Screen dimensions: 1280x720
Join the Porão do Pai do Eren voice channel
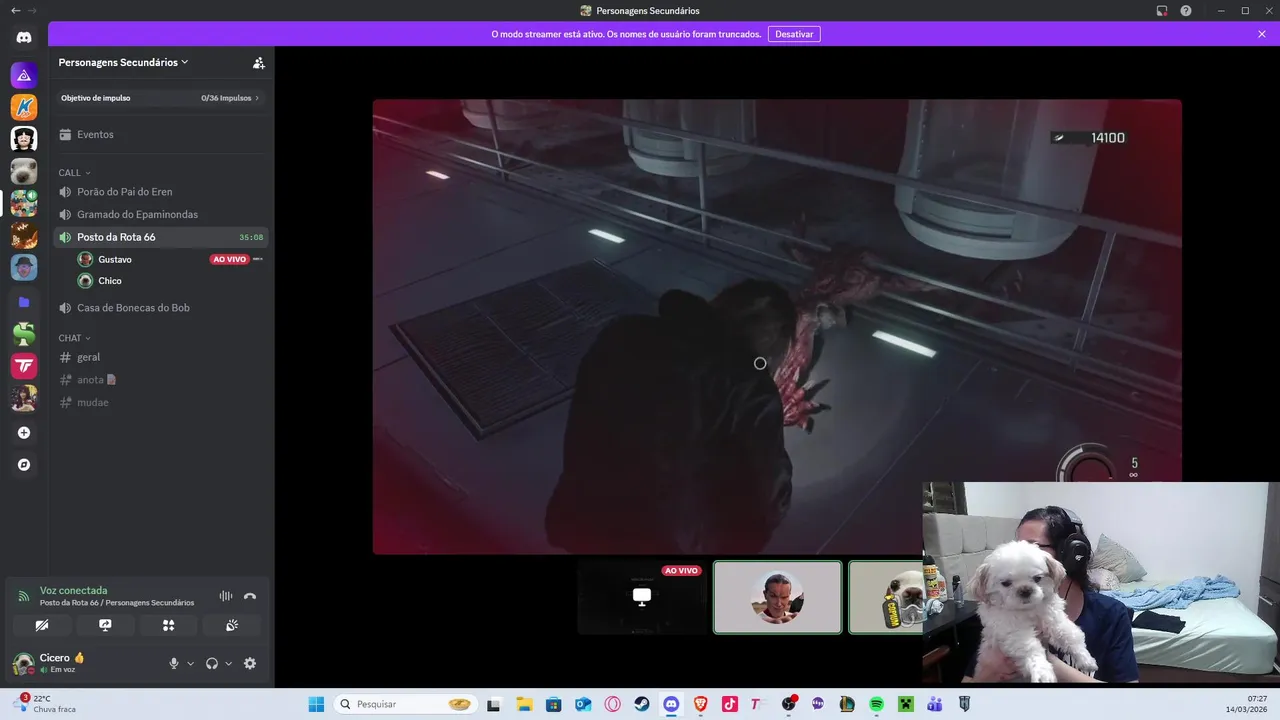click(x=161, y=191)
